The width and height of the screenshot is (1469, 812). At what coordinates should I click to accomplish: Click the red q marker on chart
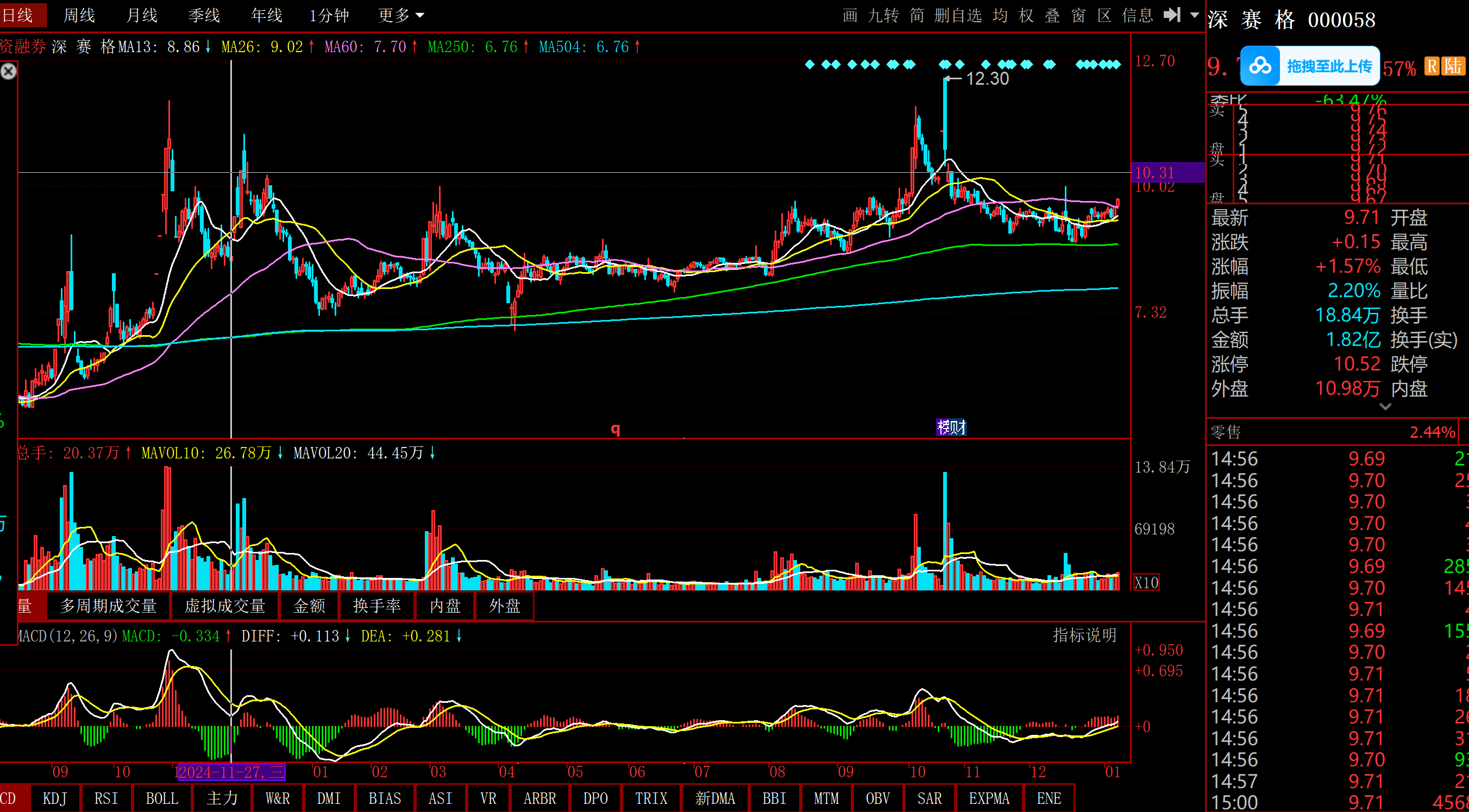616,428
